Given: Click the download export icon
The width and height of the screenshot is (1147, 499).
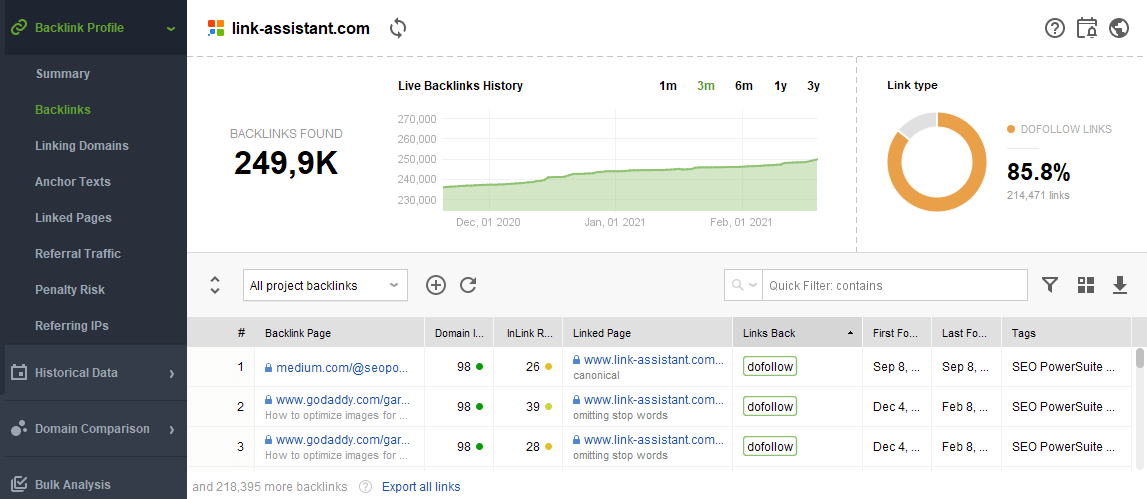Looking at the screenshot, I should pyautogui.click(x=1120, y=285).
